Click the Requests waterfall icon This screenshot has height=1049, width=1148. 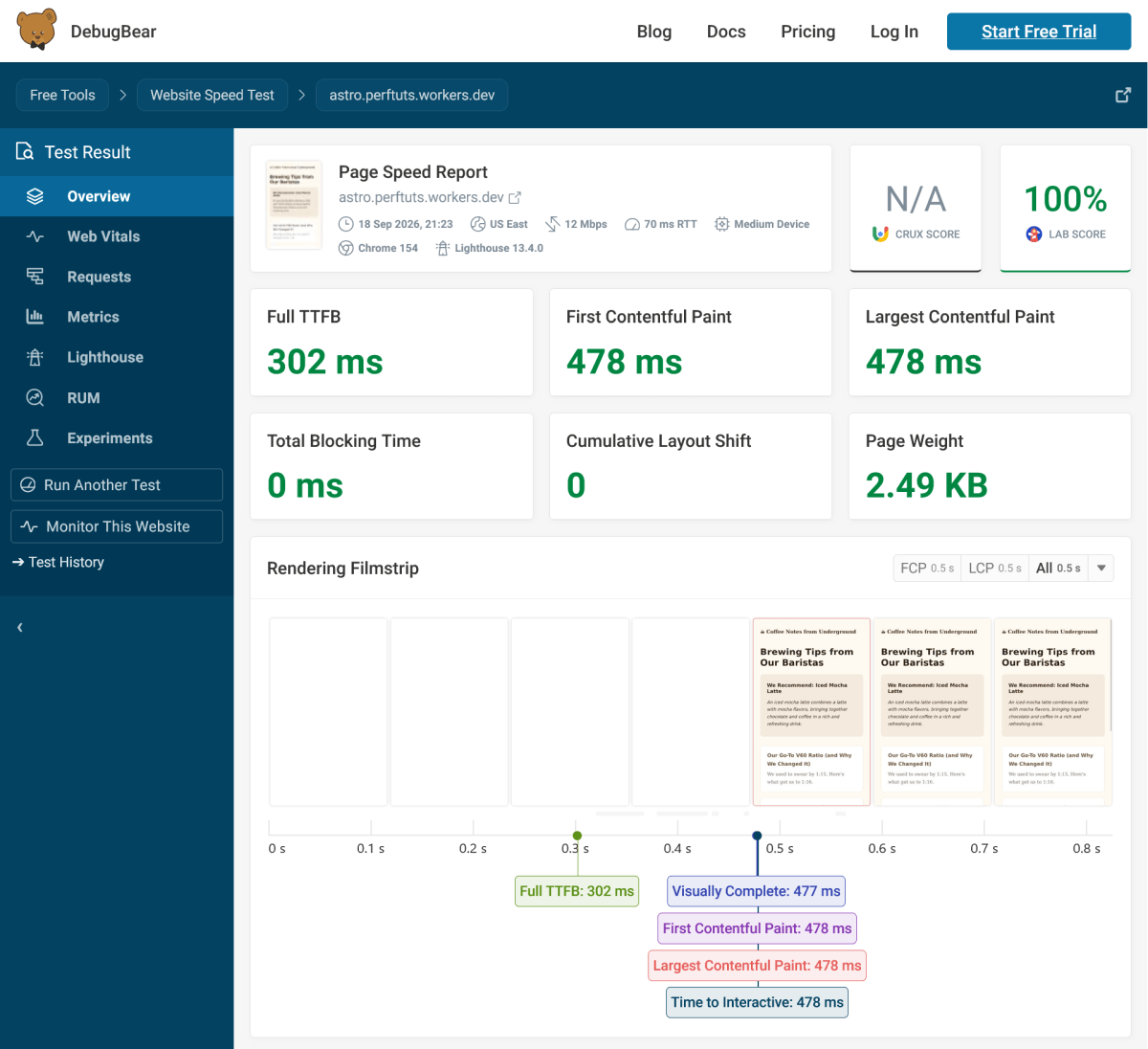[35, 277]
